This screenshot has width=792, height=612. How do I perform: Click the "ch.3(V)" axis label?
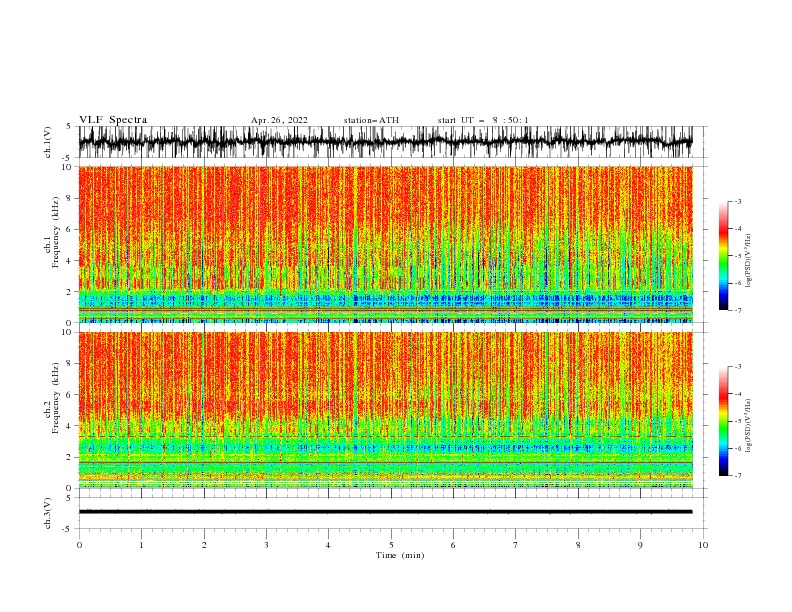pyautogui.click(x=48, y=513)
